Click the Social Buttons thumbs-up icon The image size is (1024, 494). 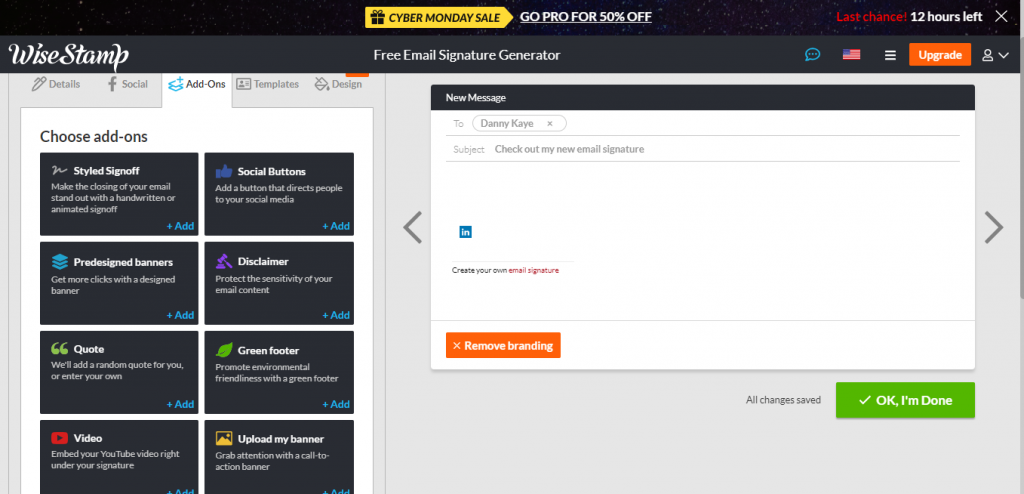click(x=224, y=171)
